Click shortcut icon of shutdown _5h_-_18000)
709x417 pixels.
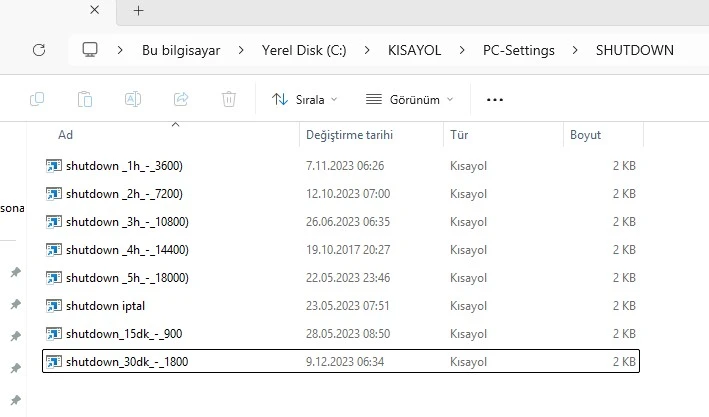(x=54, y=278)
